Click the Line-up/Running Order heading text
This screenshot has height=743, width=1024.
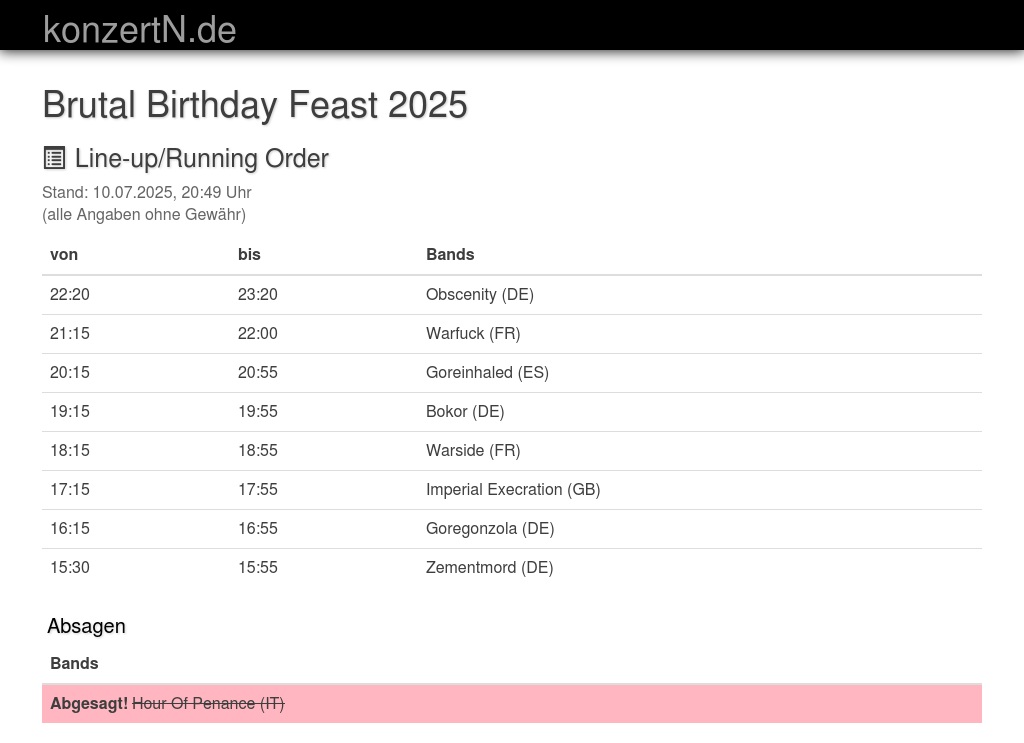(x=201, y=158)
